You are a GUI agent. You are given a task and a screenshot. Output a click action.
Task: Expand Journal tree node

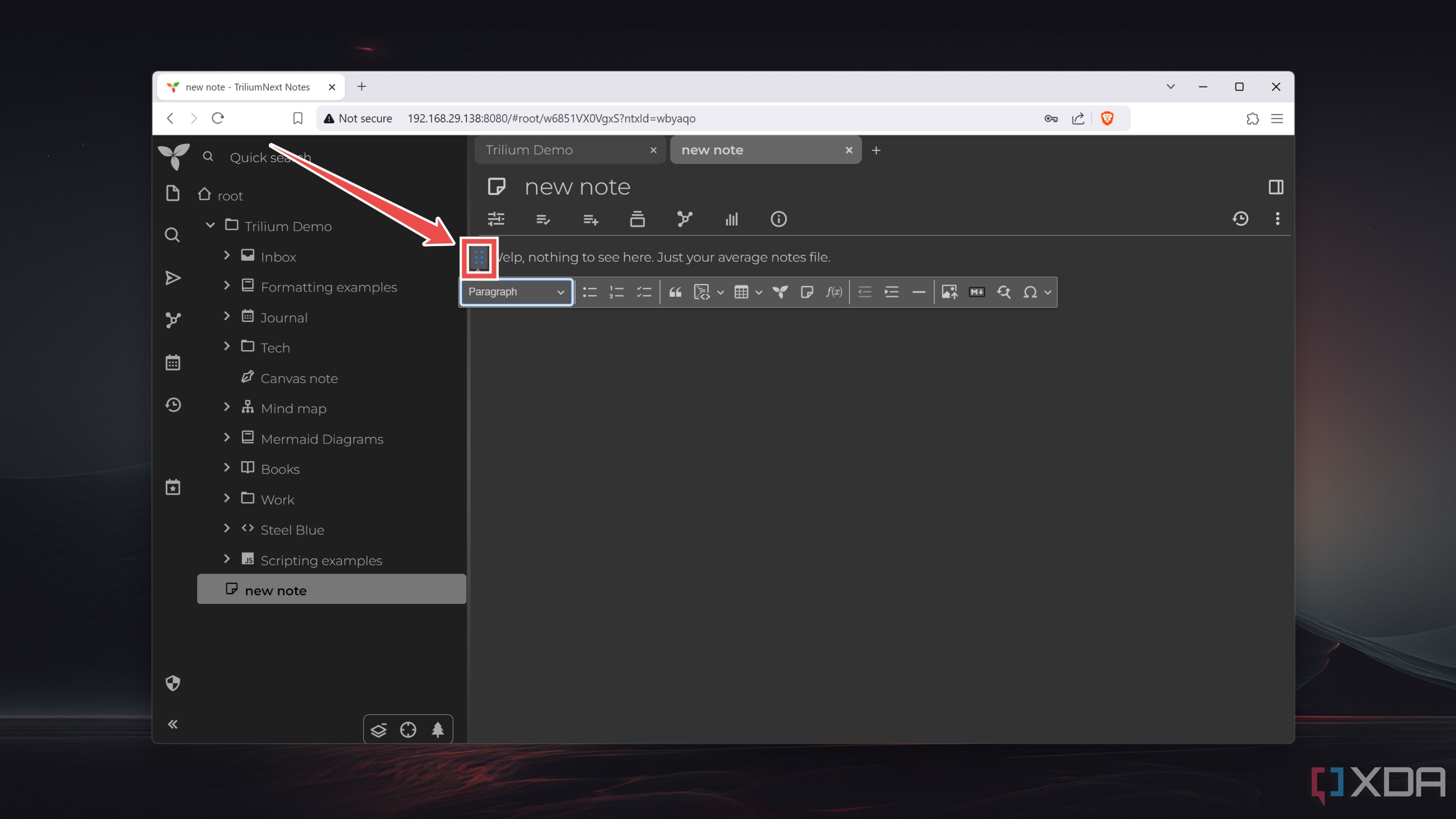227,317
